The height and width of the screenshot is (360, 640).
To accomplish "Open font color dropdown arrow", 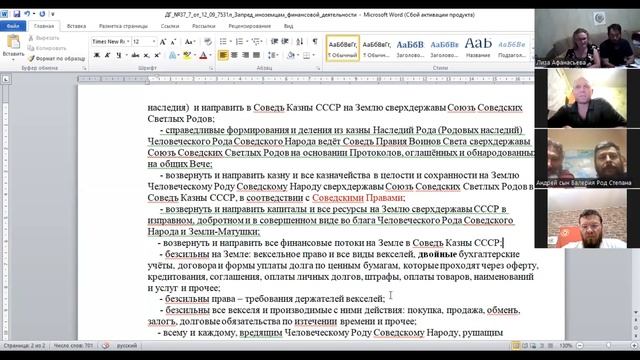I will pos(211,55).
